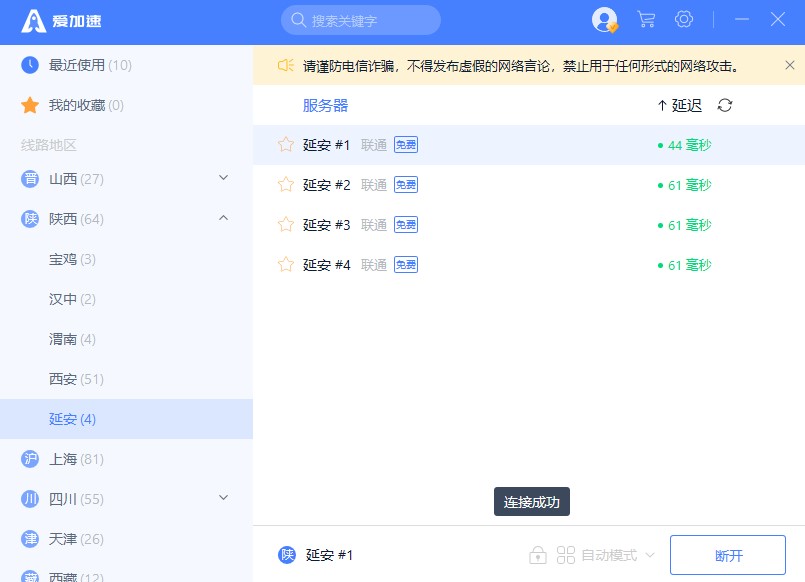Open the 自动模式 dropdown
The height and width of the screenshot is (582, 805).
[607, 555]
